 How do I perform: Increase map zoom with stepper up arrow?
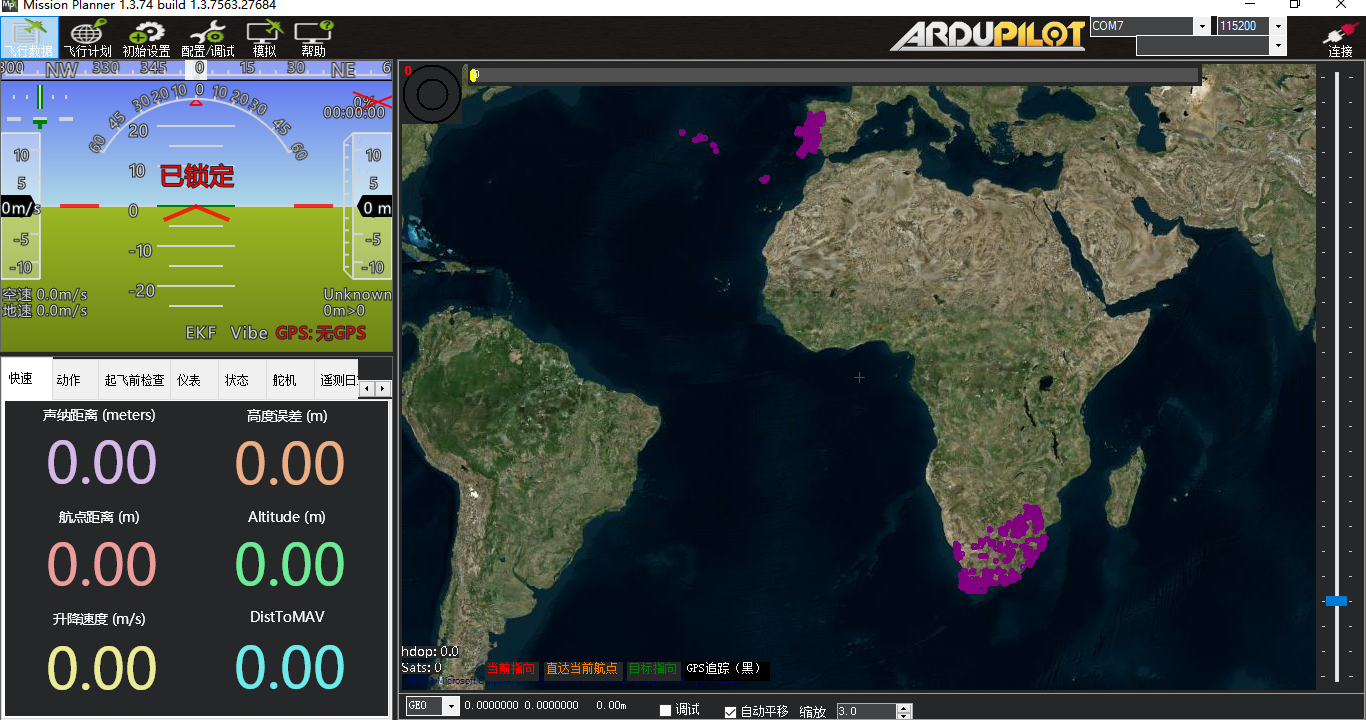pos(904,707)
